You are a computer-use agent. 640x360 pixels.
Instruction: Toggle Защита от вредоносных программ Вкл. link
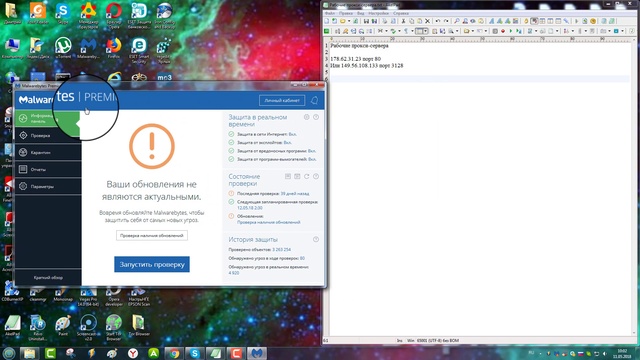click(312, 151)
